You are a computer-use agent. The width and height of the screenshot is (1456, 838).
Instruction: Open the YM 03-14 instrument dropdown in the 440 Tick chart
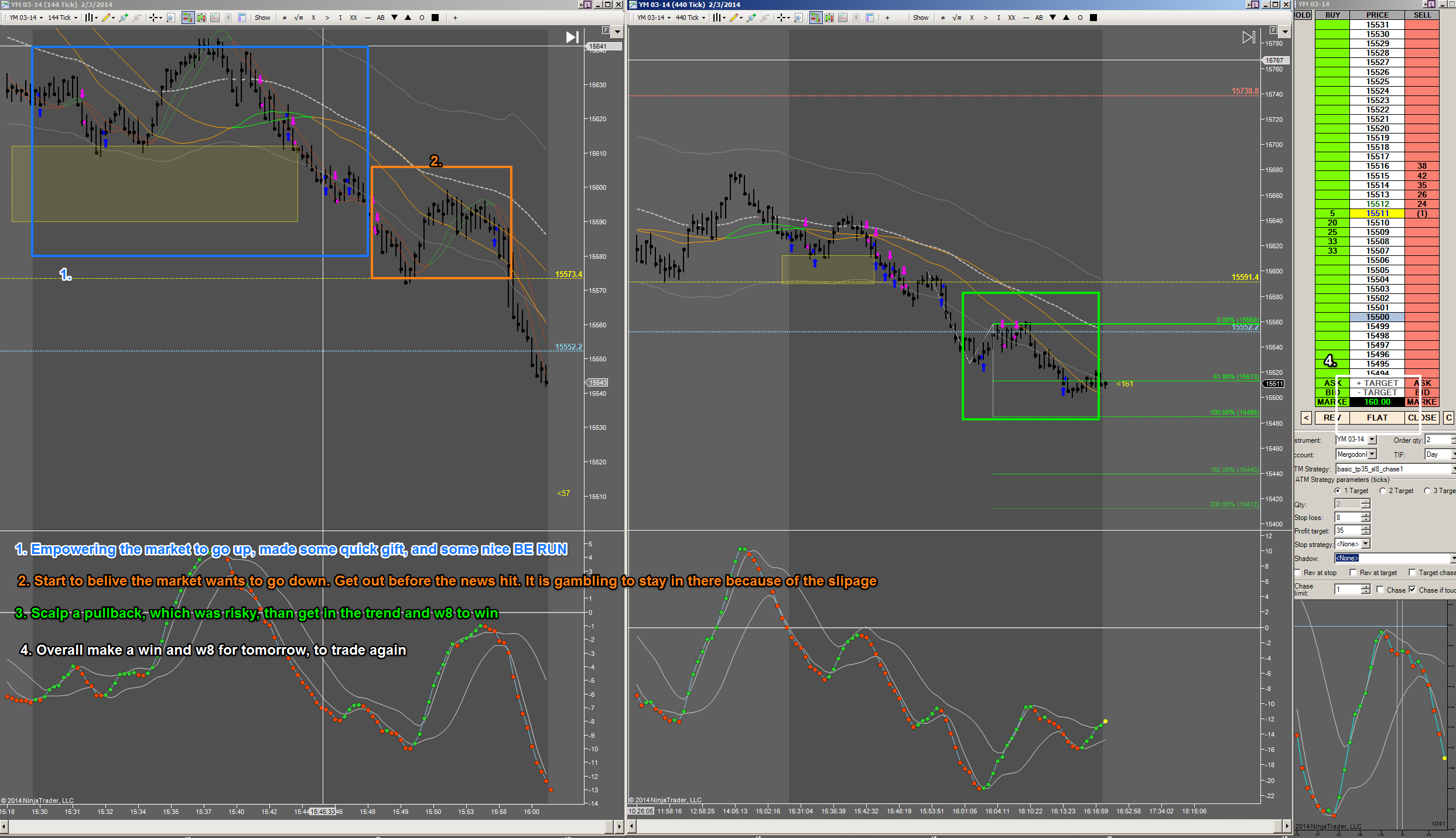click(654, 18)
